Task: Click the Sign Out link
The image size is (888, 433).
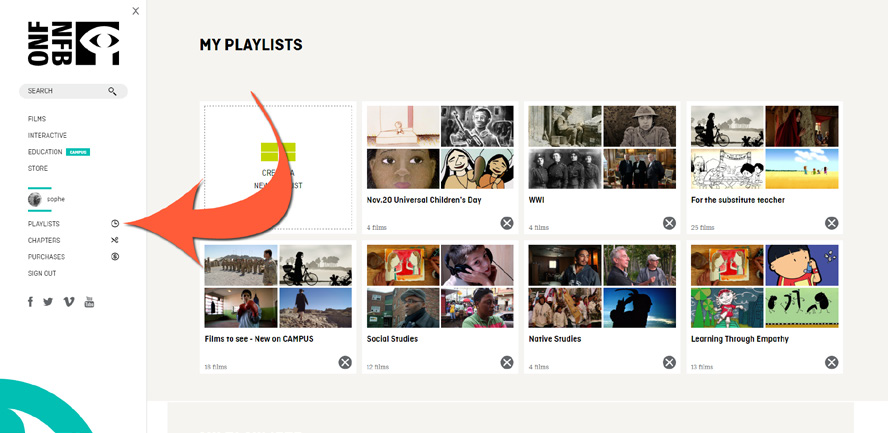Action: pos(42,273)
